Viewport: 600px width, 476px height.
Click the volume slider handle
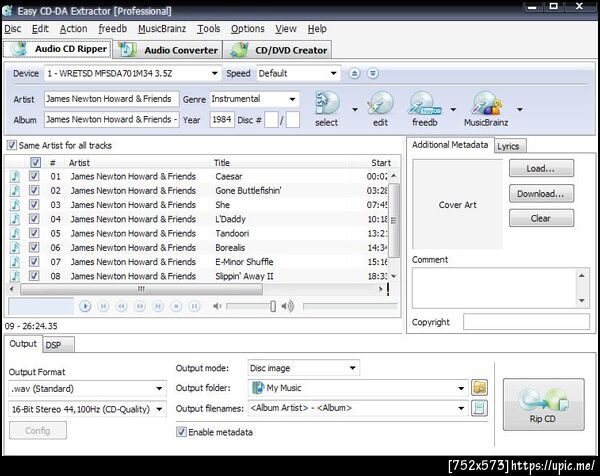click(x=273, y=306)
